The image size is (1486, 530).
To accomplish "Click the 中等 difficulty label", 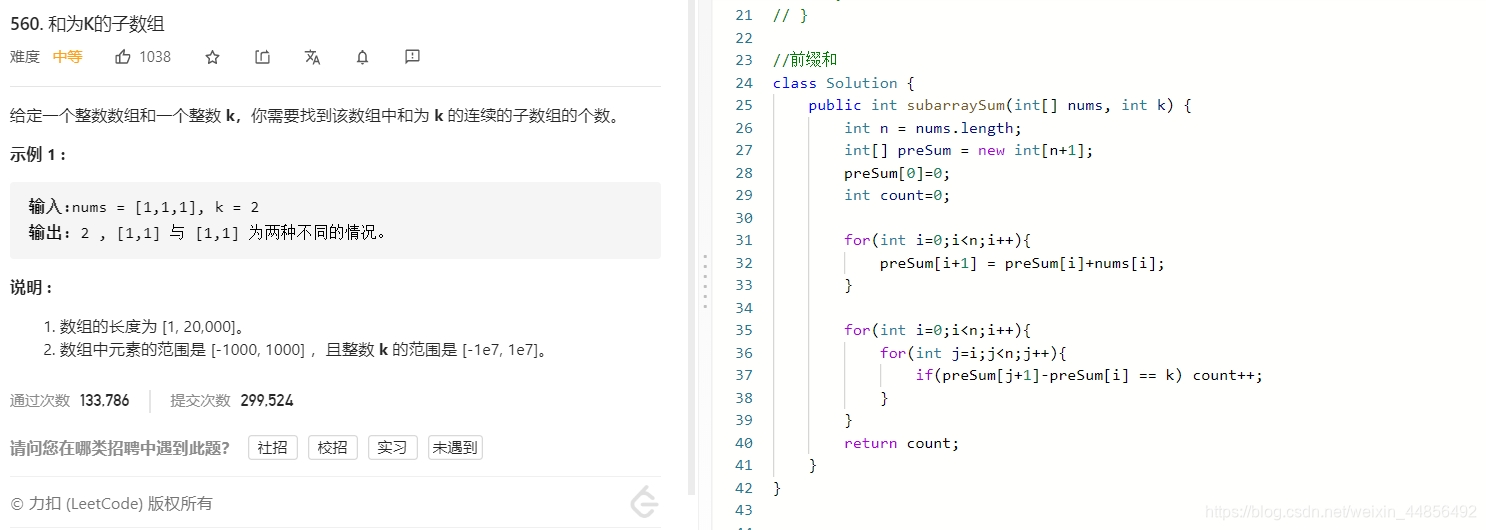I will pos(67,57).
